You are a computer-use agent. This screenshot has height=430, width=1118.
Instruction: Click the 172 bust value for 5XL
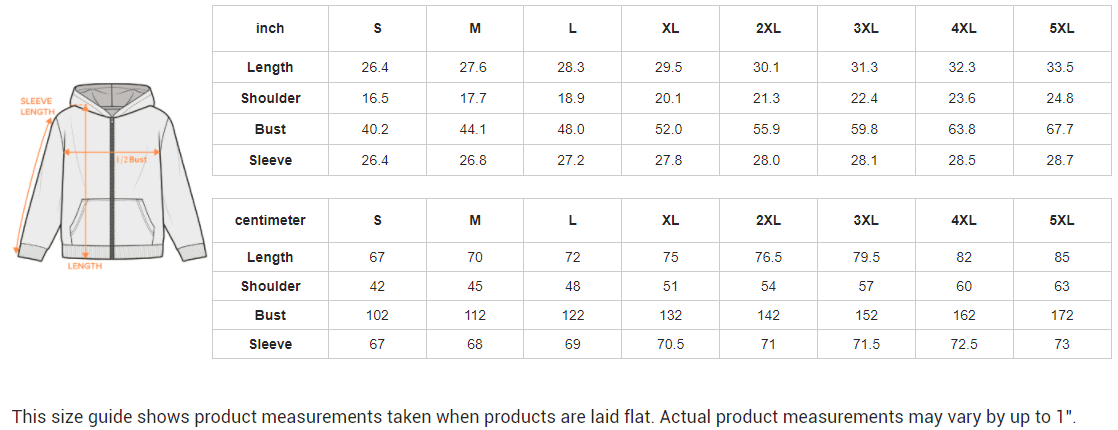click(x=1062, y=315)
